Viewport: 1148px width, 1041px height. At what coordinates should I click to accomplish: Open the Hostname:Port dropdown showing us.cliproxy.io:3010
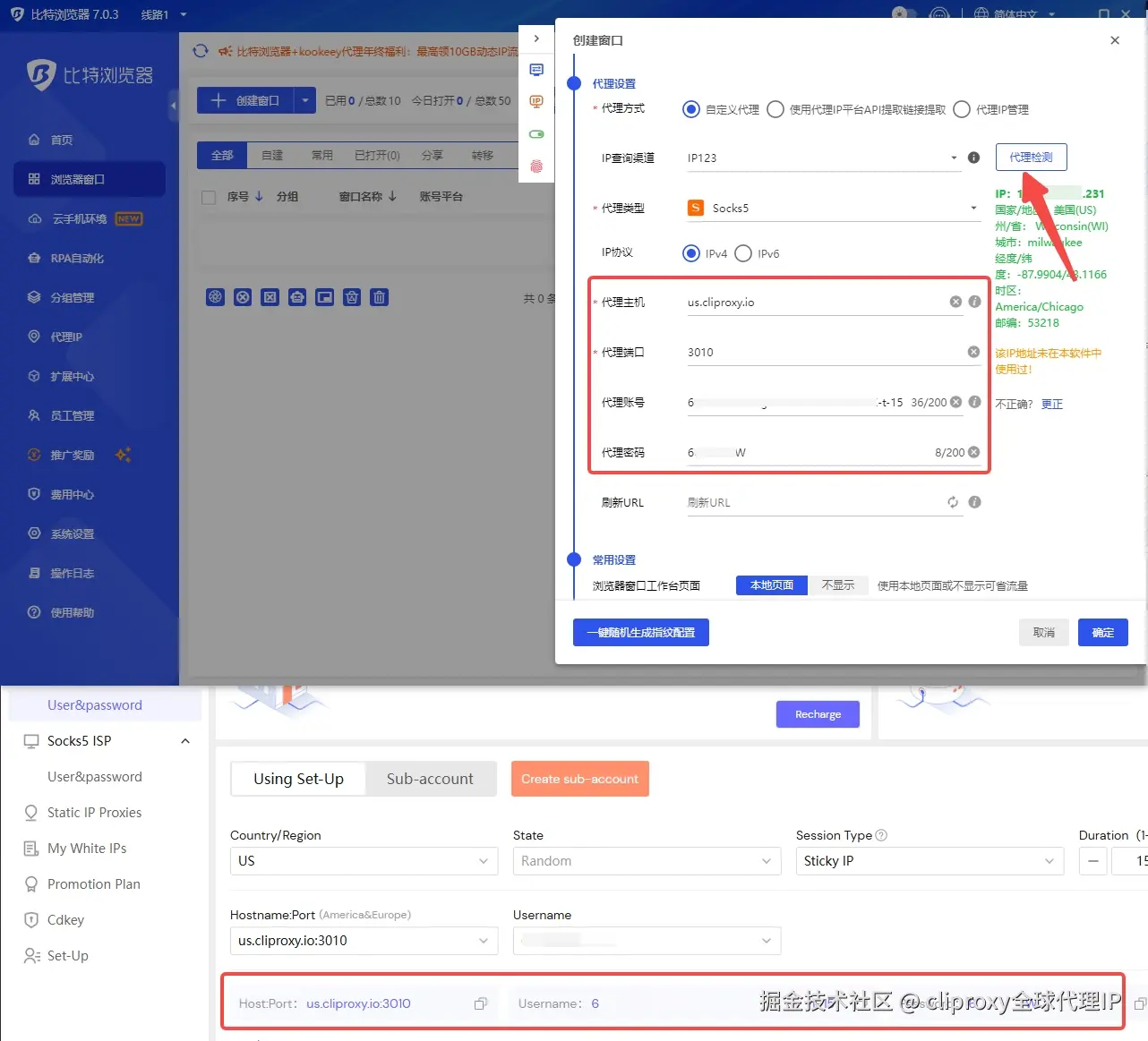pyautogui.click(x=364, y=941)
